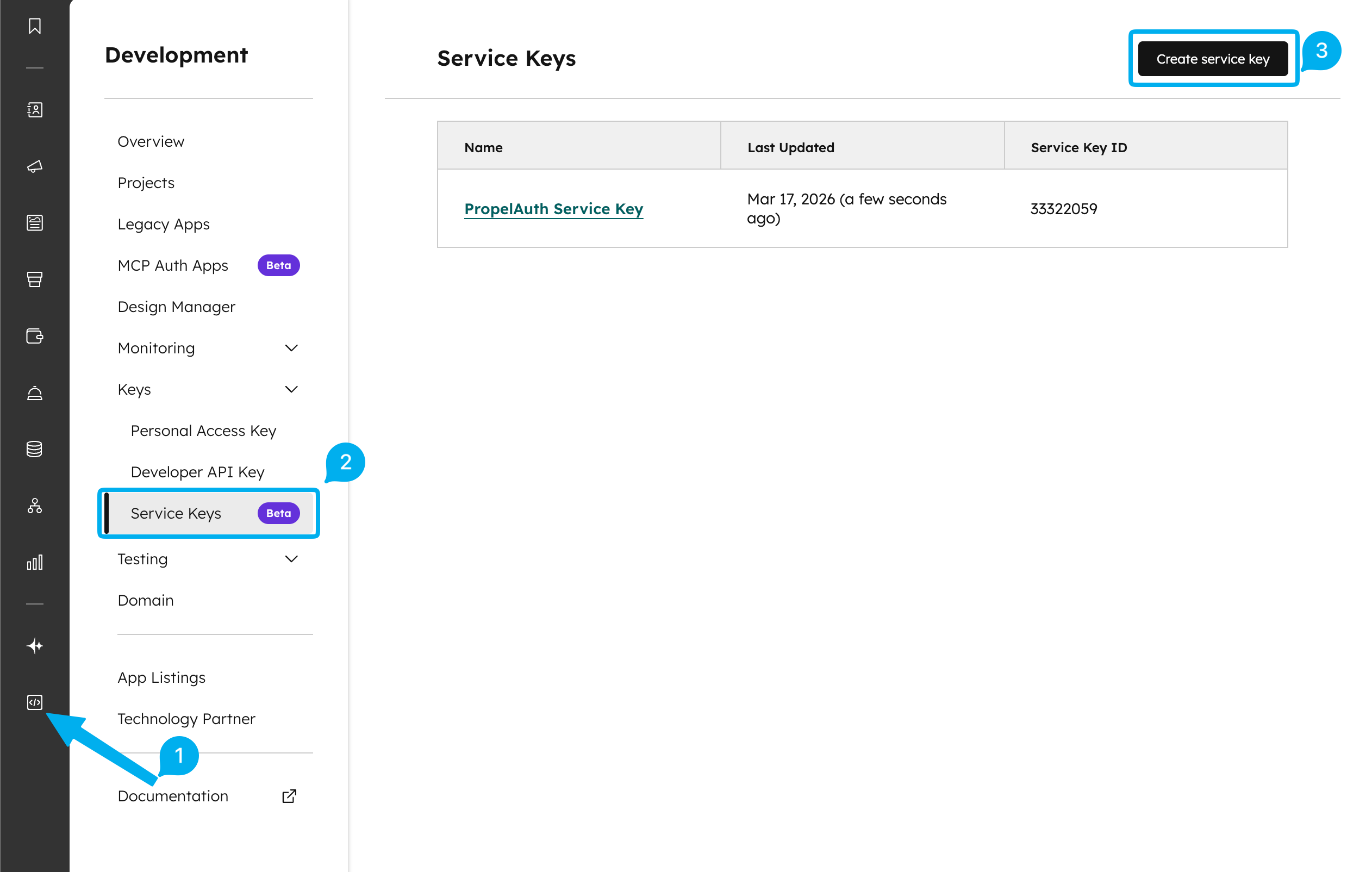
Task: Select Service Keys in the navigation
Action: point(176,513)
